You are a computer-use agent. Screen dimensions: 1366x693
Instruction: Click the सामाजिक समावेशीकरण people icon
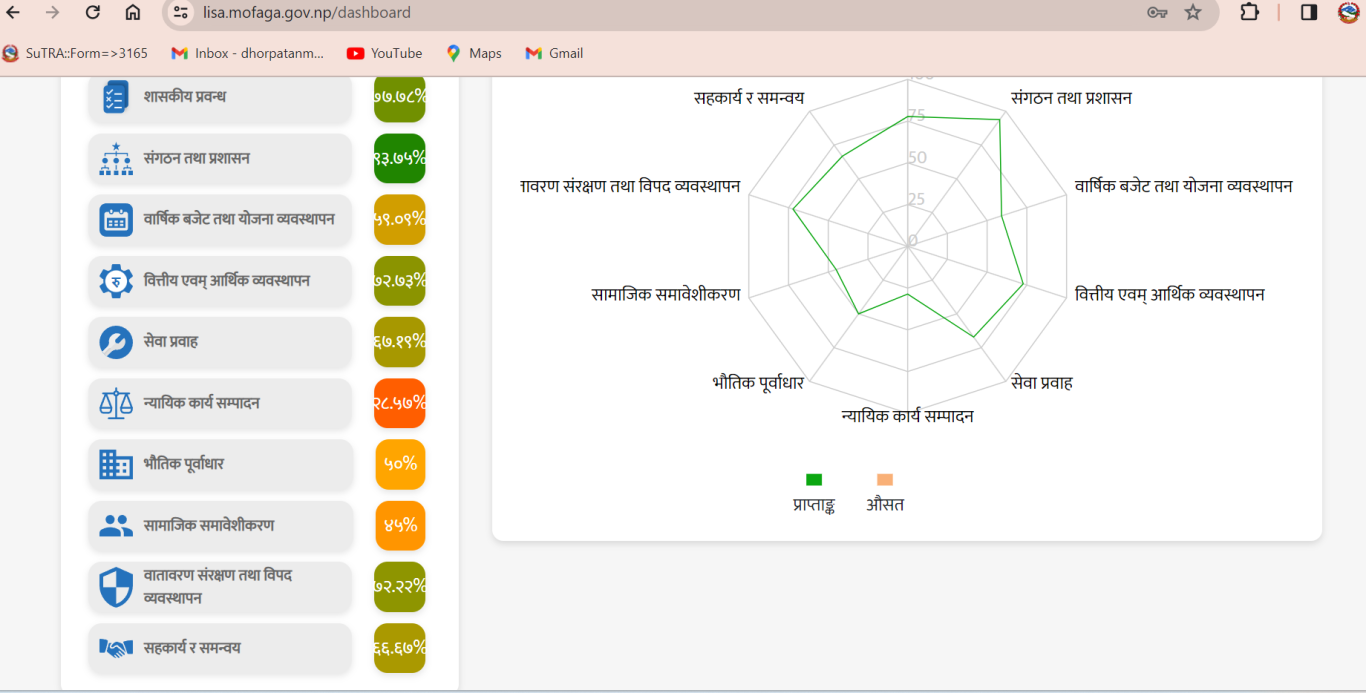tap(116, 526)
